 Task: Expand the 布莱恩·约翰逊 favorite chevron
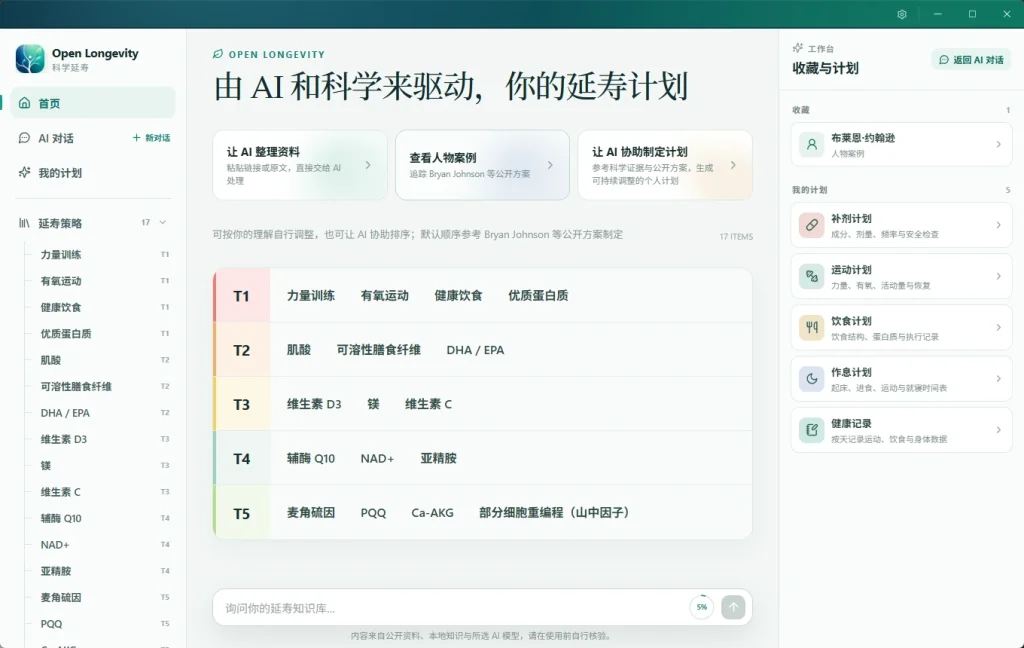coord(999,144)
